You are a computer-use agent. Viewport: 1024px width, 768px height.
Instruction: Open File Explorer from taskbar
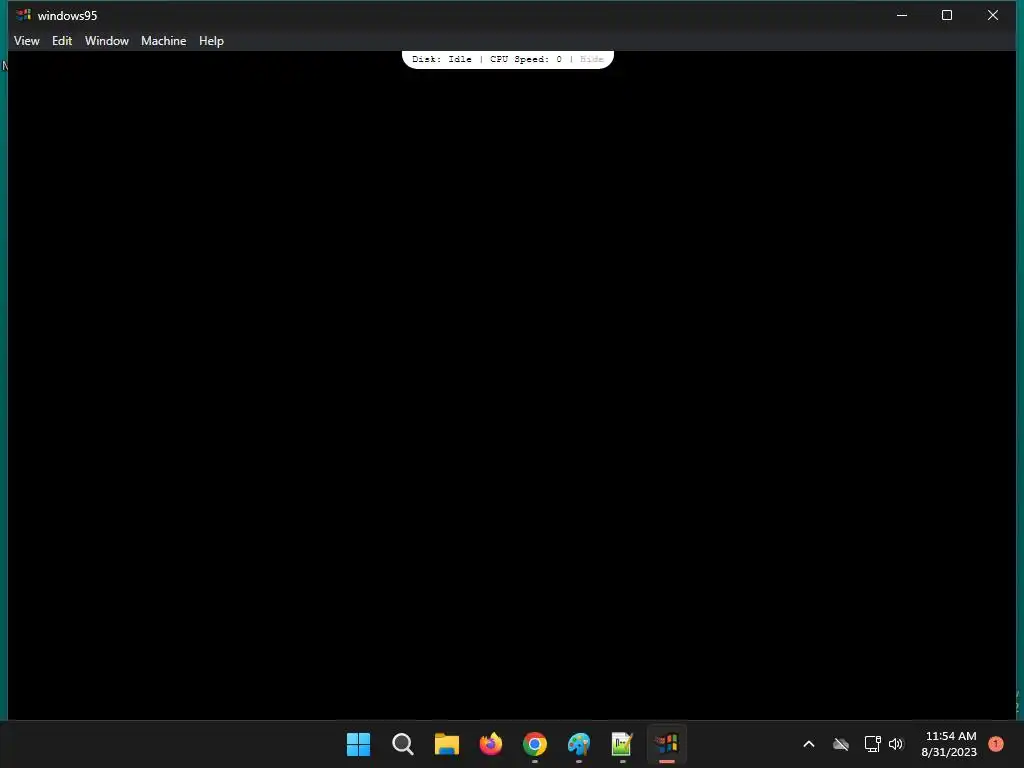tap(447, 744)
